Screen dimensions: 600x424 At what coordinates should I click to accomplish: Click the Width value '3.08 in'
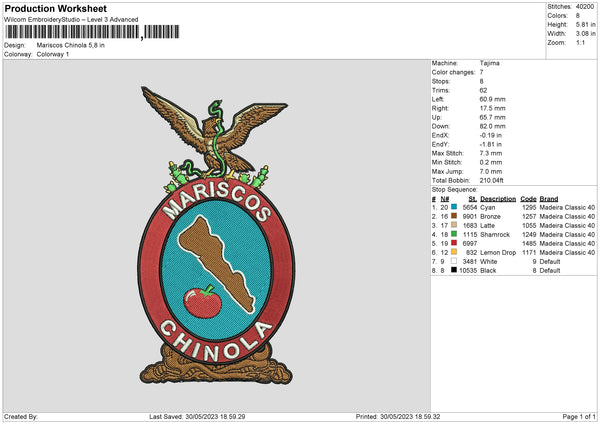click(585, 34)
